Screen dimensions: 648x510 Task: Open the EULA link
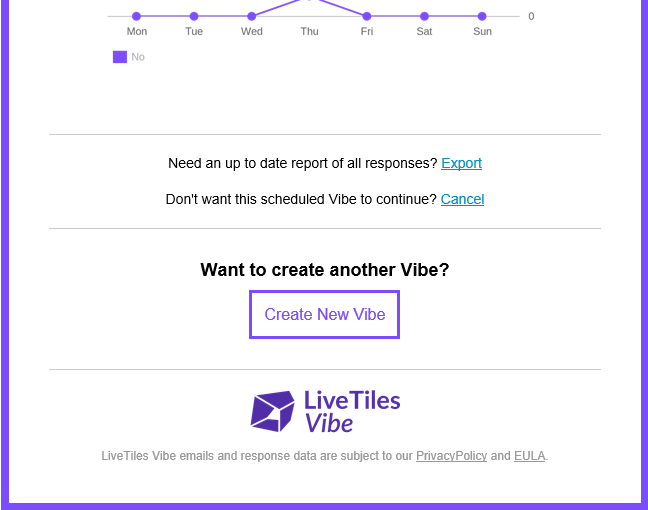pyautogui.click(x=529, y=455)
